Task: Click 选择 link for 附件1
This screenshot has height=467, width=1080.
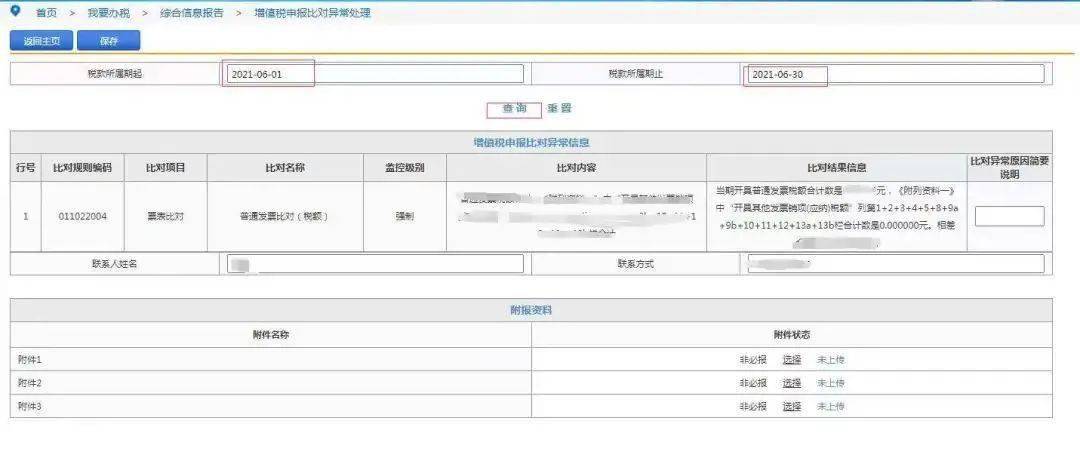Action: 792,360
